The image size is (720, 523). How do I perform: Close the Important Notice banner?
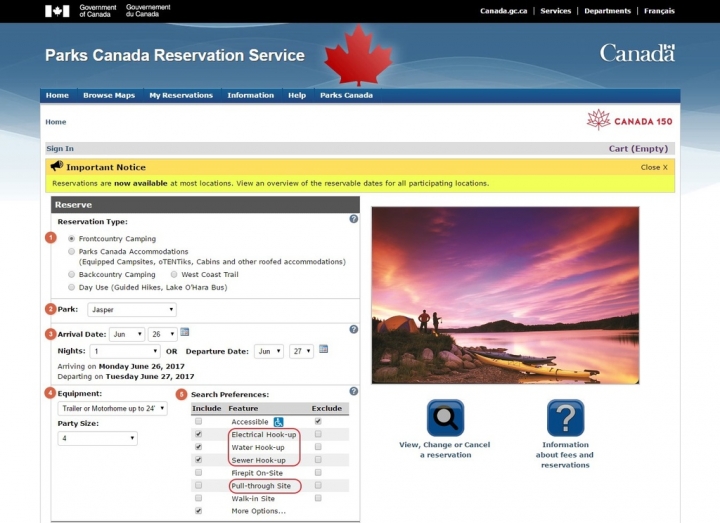coord(654,167)
